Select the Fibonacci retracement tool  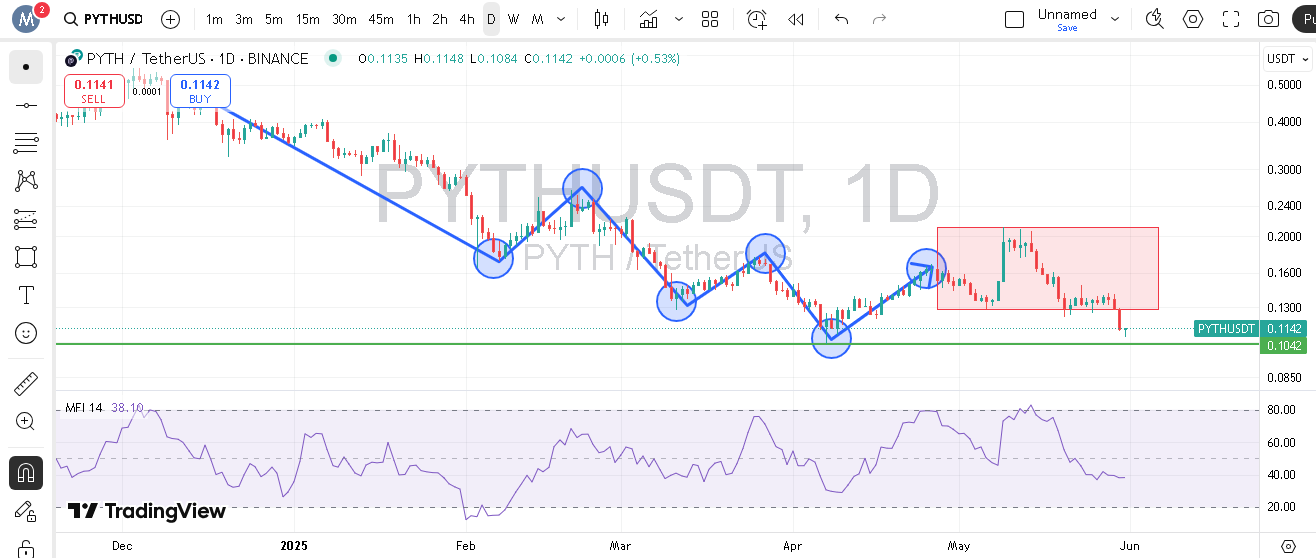pos(26,143)
